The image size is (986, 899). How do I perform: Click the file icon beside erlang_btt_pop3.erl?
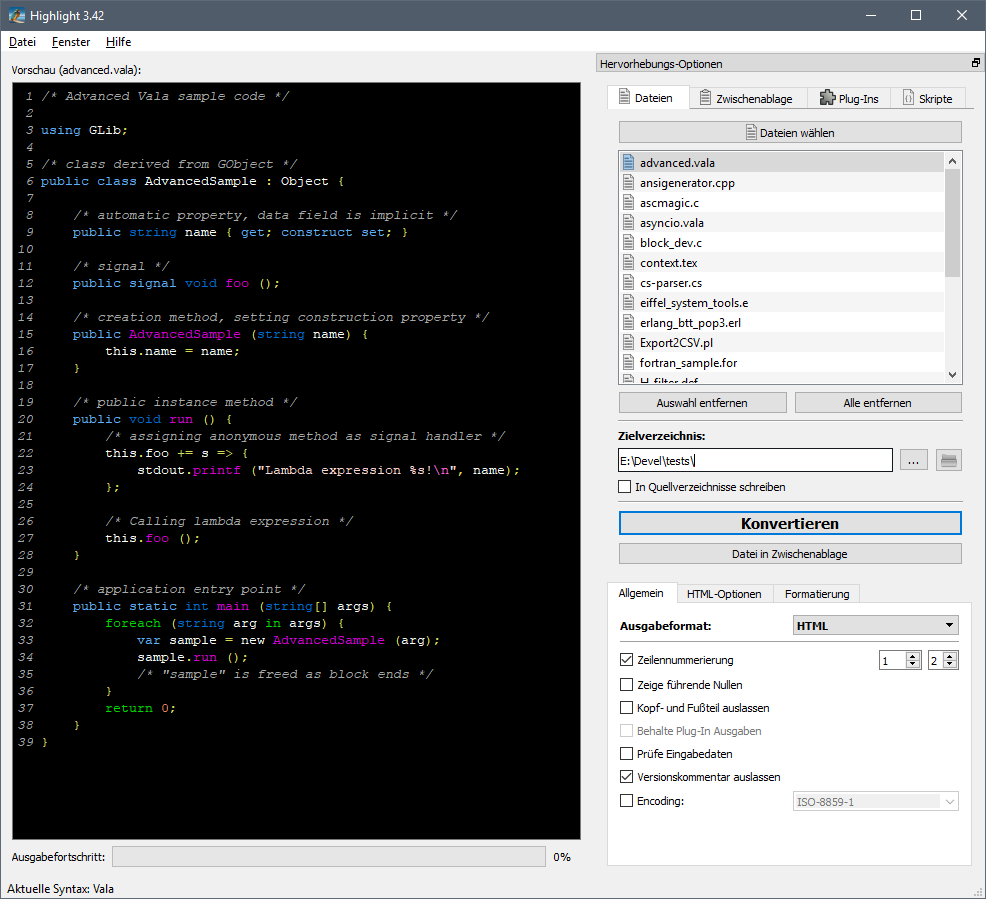pos(628,323)
